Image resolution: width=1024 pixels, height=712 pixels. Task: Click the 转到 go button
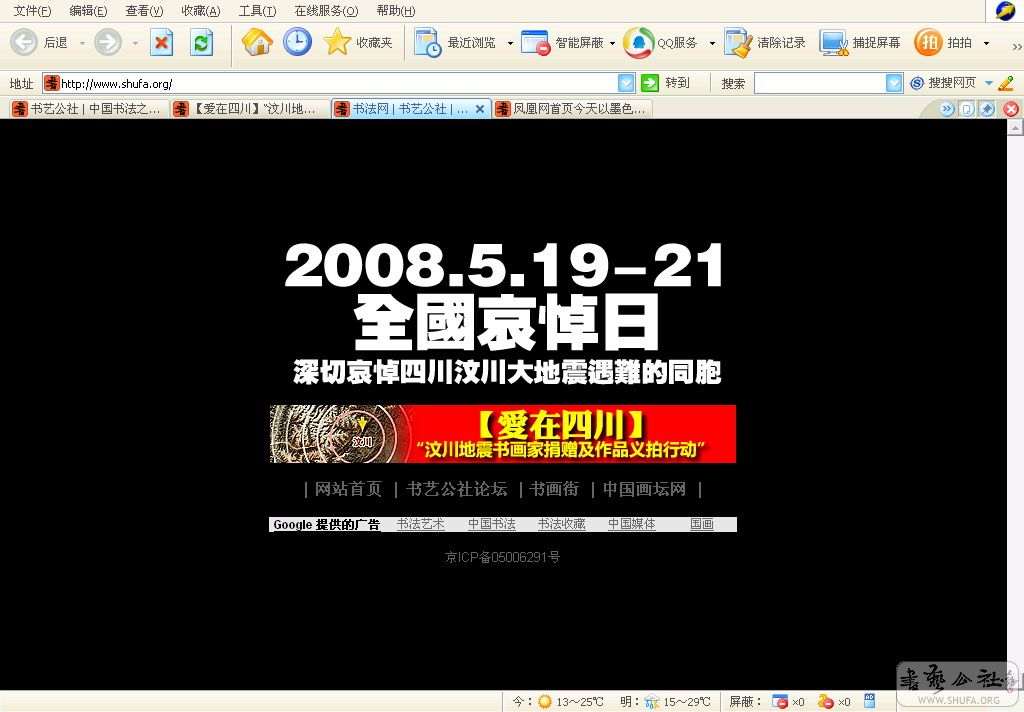pos(666,83)
